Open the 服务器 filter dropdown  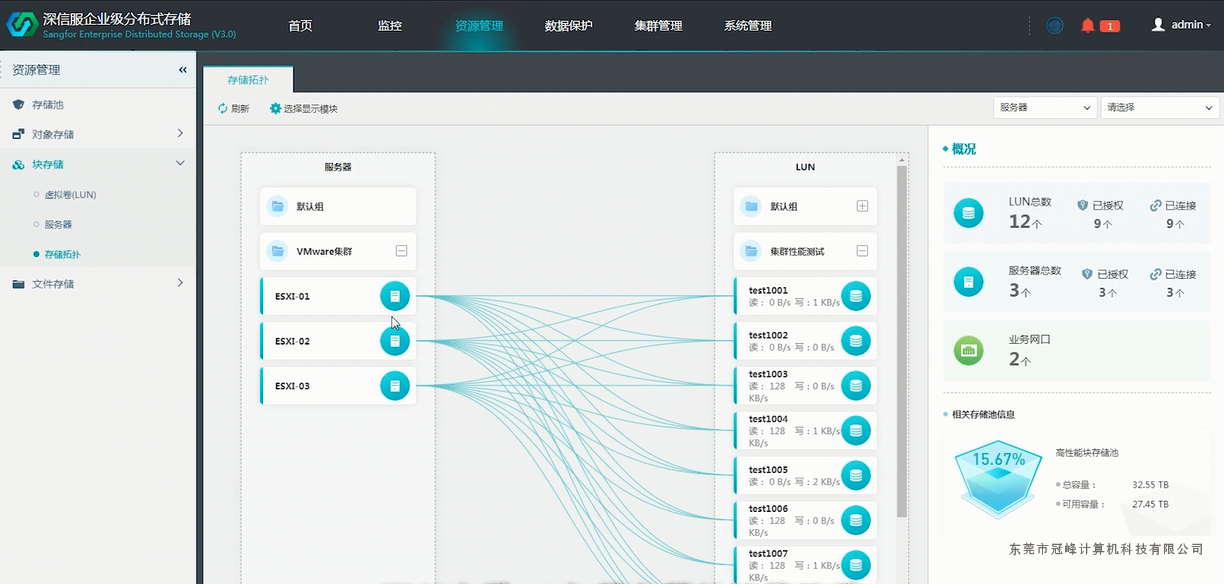point(1045,107)
